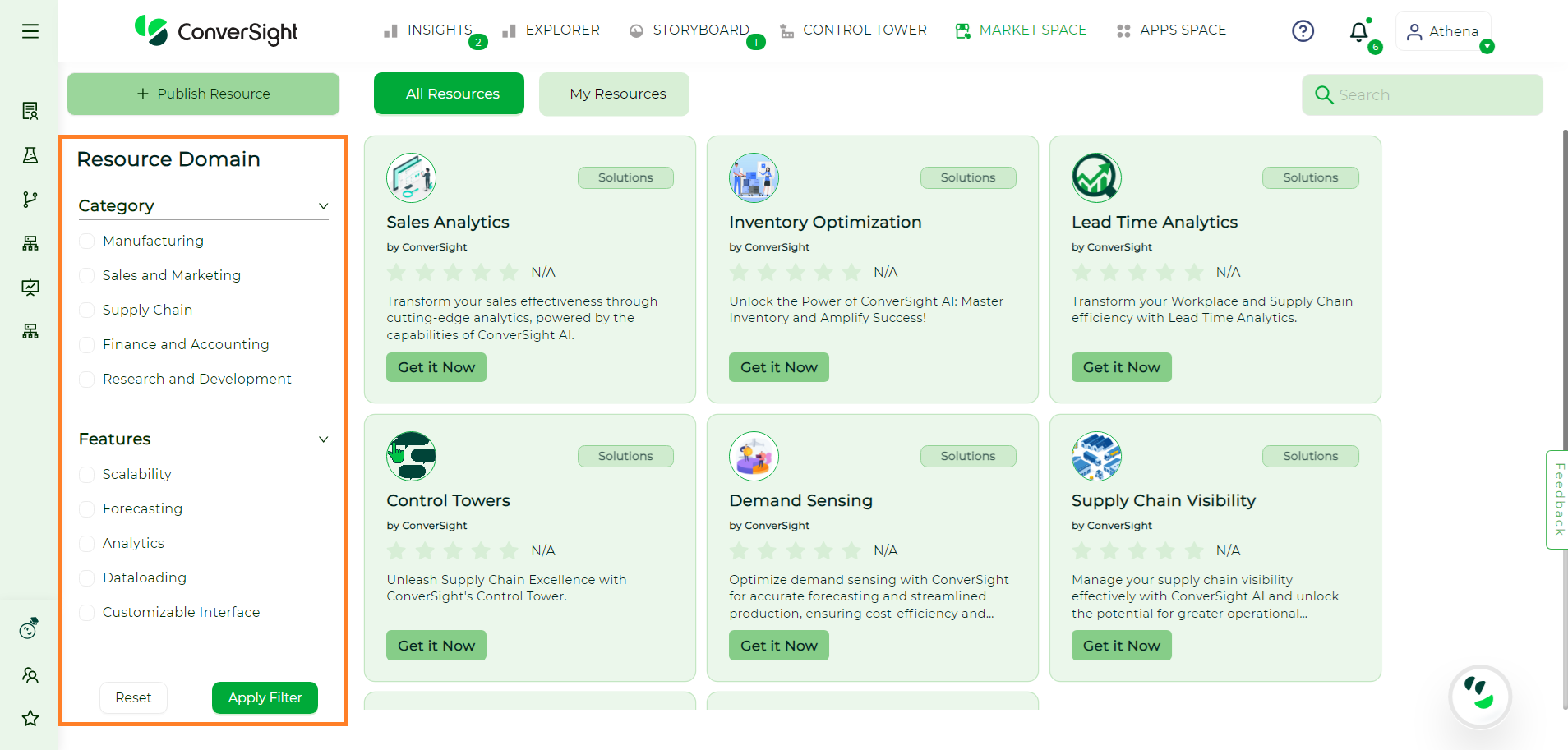Click the Supply Chain Visibility card icon
This screenshot has height=750, width=1568.
(1096, 456)
